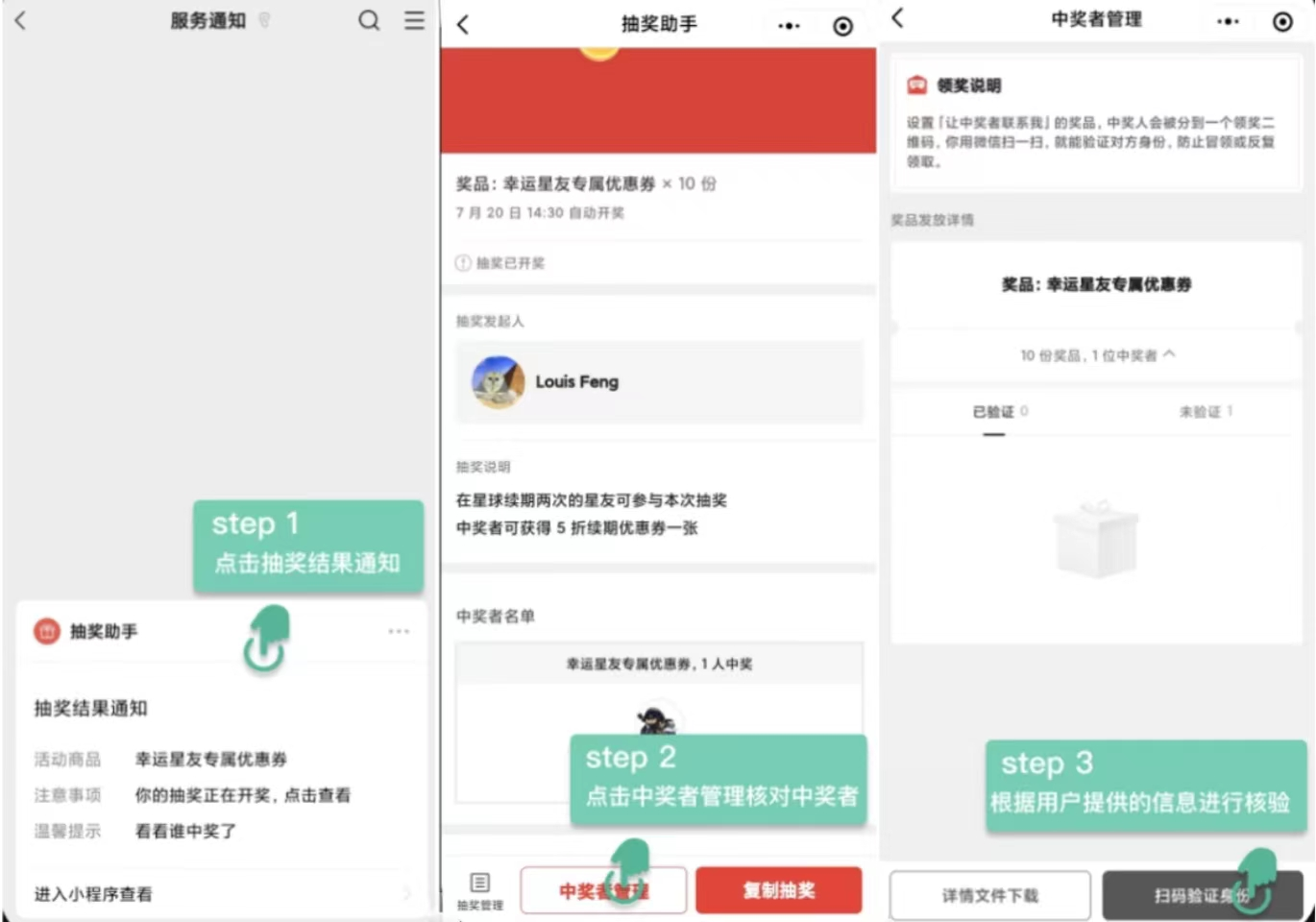Tap the 奖品: 幸运星友专属优惠券 card title in 中奖者管理
The width and height of the screenshot is (1316, 922).
coord(1096,284)
